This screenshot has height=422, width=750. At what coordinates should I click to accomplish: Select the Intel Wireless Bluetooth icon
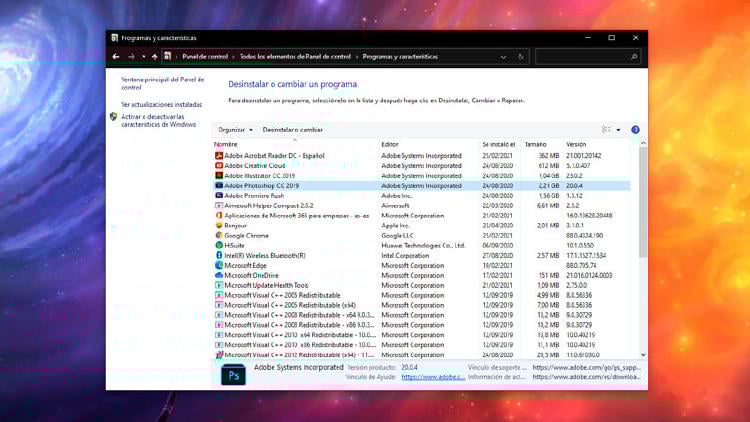[x=219, y=255]
